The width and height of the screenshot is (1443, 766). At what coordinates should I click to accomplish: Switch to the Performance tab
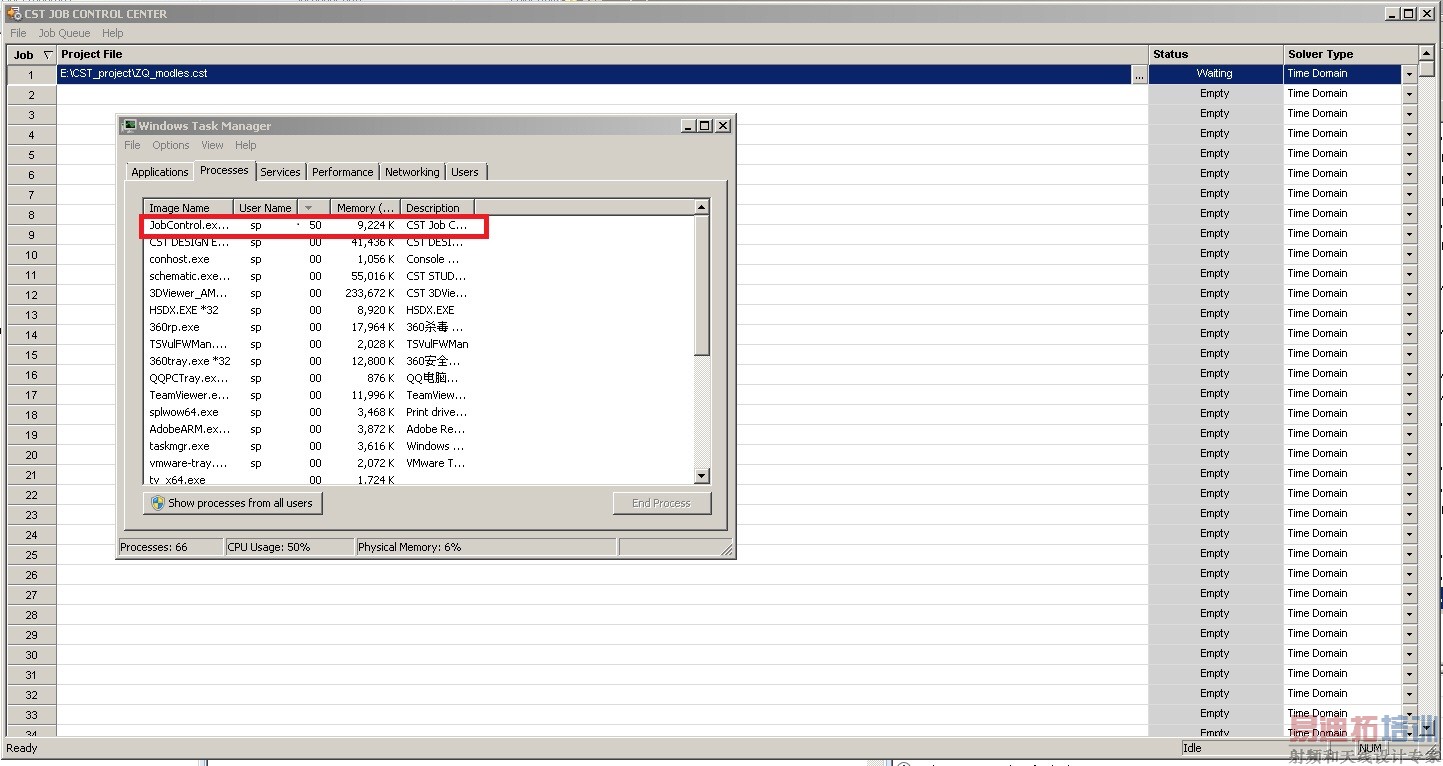coord(342,172)
